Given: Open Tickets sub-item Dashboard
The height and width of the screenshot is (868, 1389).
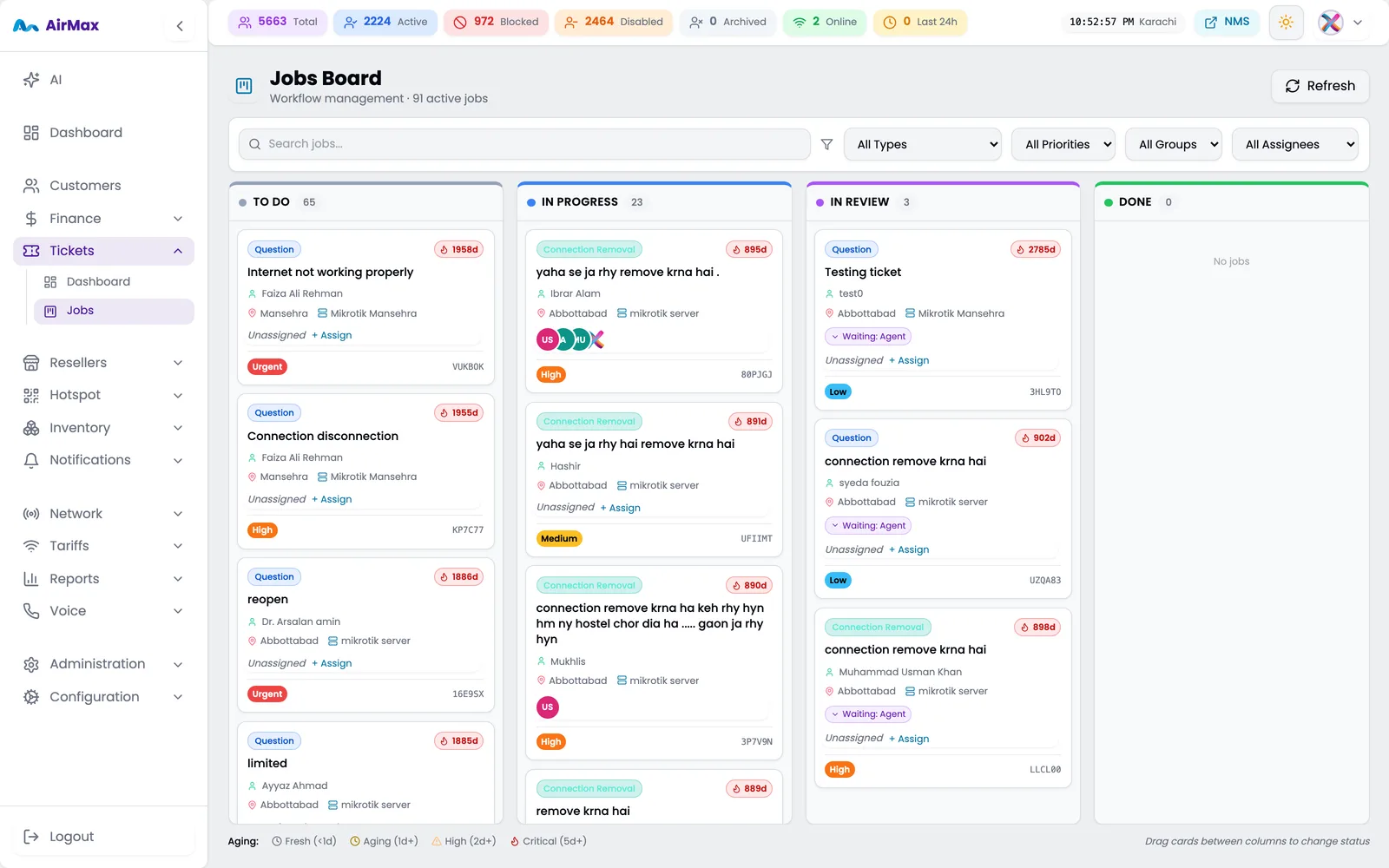Looking at the screenshot, I should coord(114,282).
